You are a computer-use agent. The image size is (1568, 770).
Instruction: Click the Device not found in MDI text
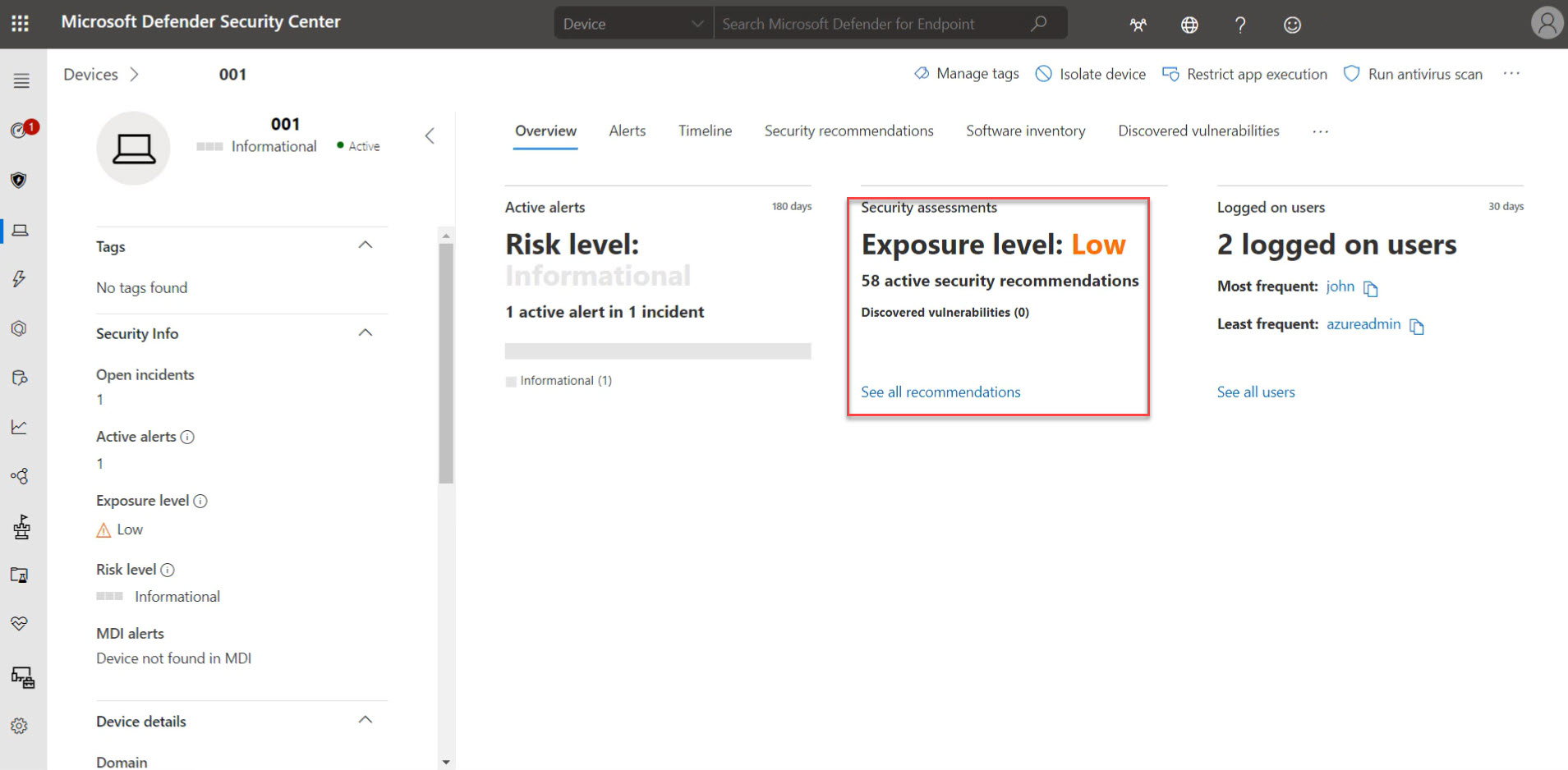pyautogui.click(x=173, y=658)
